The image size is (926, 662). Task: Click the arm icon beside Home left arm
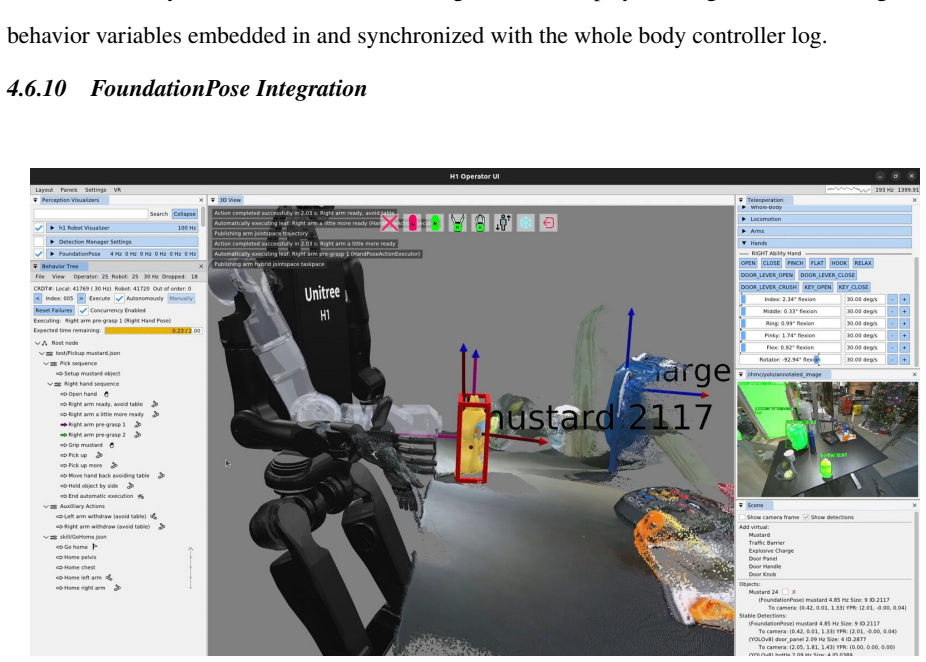coord(109,578)
